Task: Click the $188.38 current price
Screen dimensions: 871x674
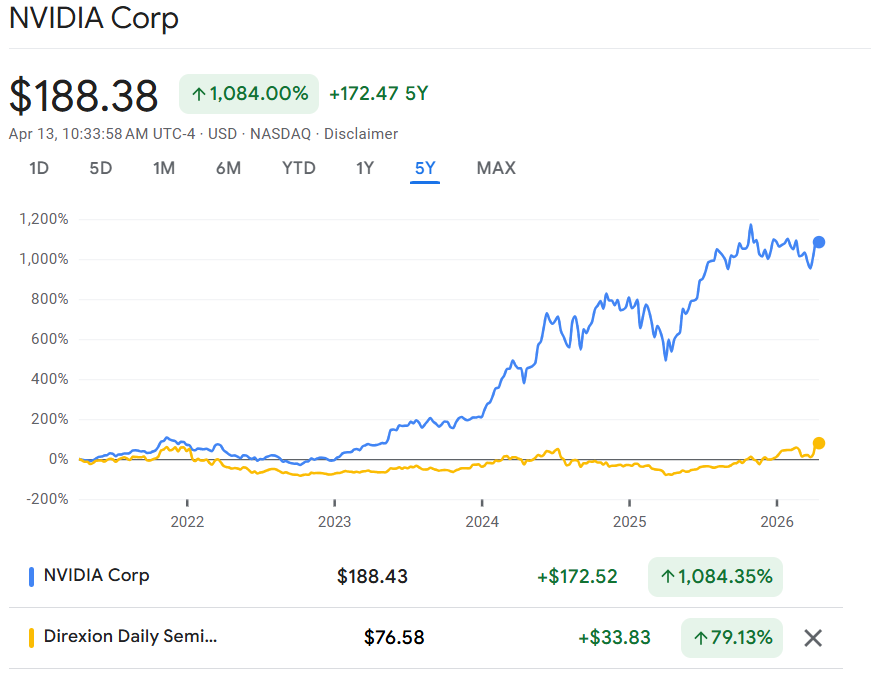Action: point(84,96)
